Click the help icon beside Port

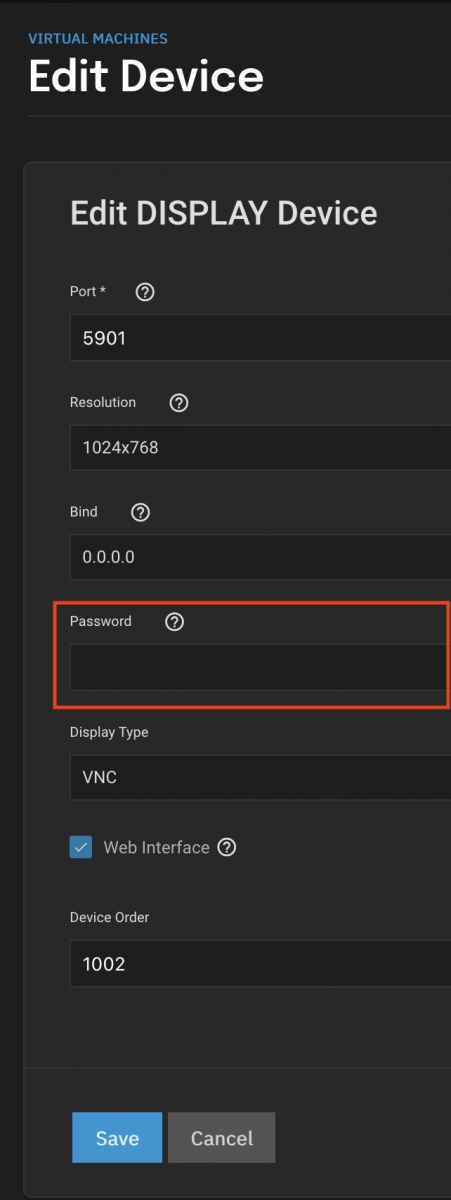click(145, 292)
